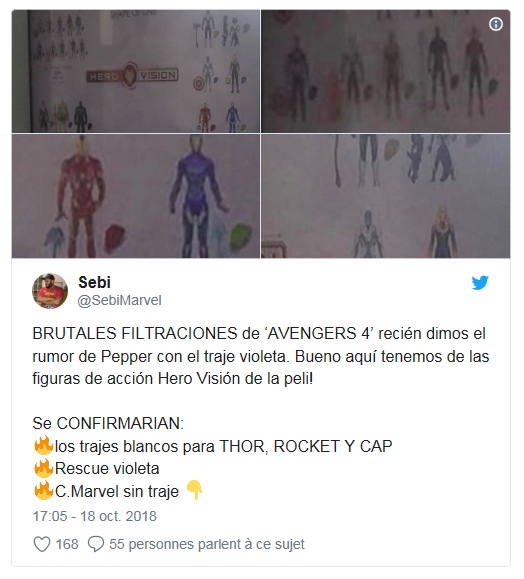The height and width of the screenshot is (579, 524).
Task: Like the tweet with the heart icon
Action: [42, 544]
